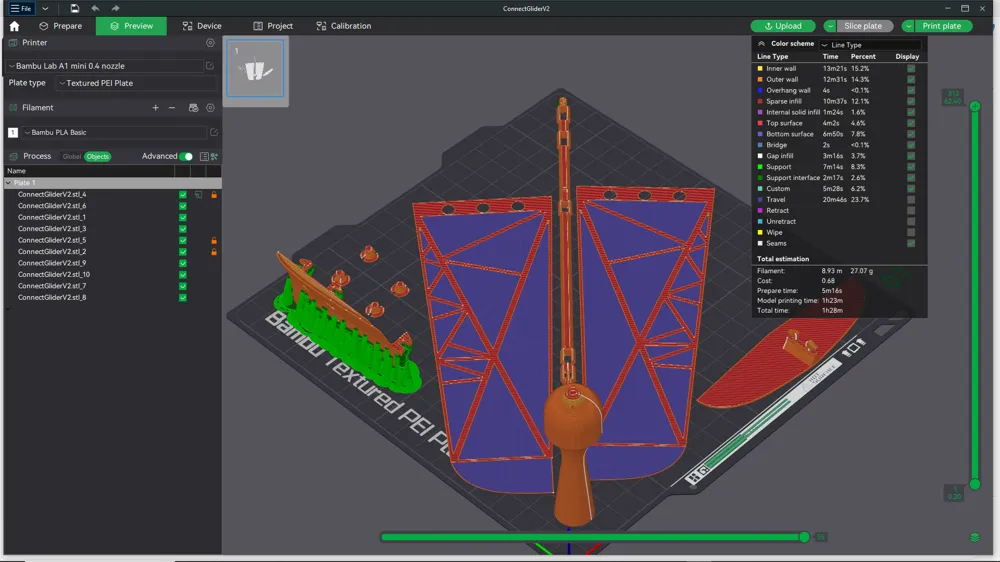Click lock icon on ConnectGliderV2.stl_4 row
1000x562 pixels.
click(x=214, y=195)
